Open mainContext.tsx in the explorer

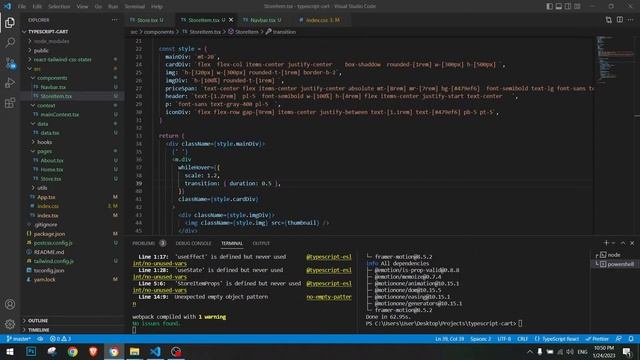tap(60, 114)
